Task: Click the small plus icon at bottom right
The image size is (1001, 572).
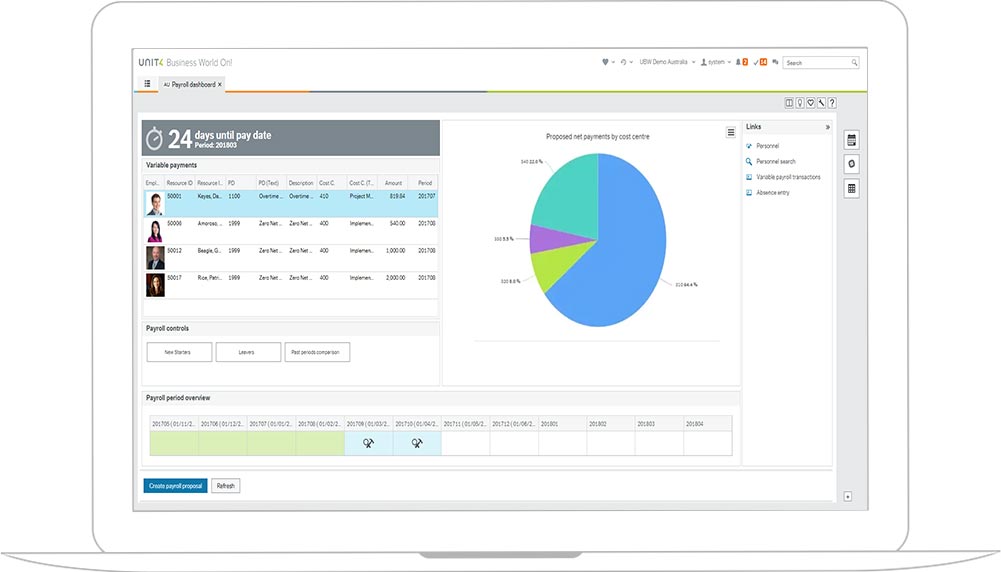Action: tap(848, 497)
